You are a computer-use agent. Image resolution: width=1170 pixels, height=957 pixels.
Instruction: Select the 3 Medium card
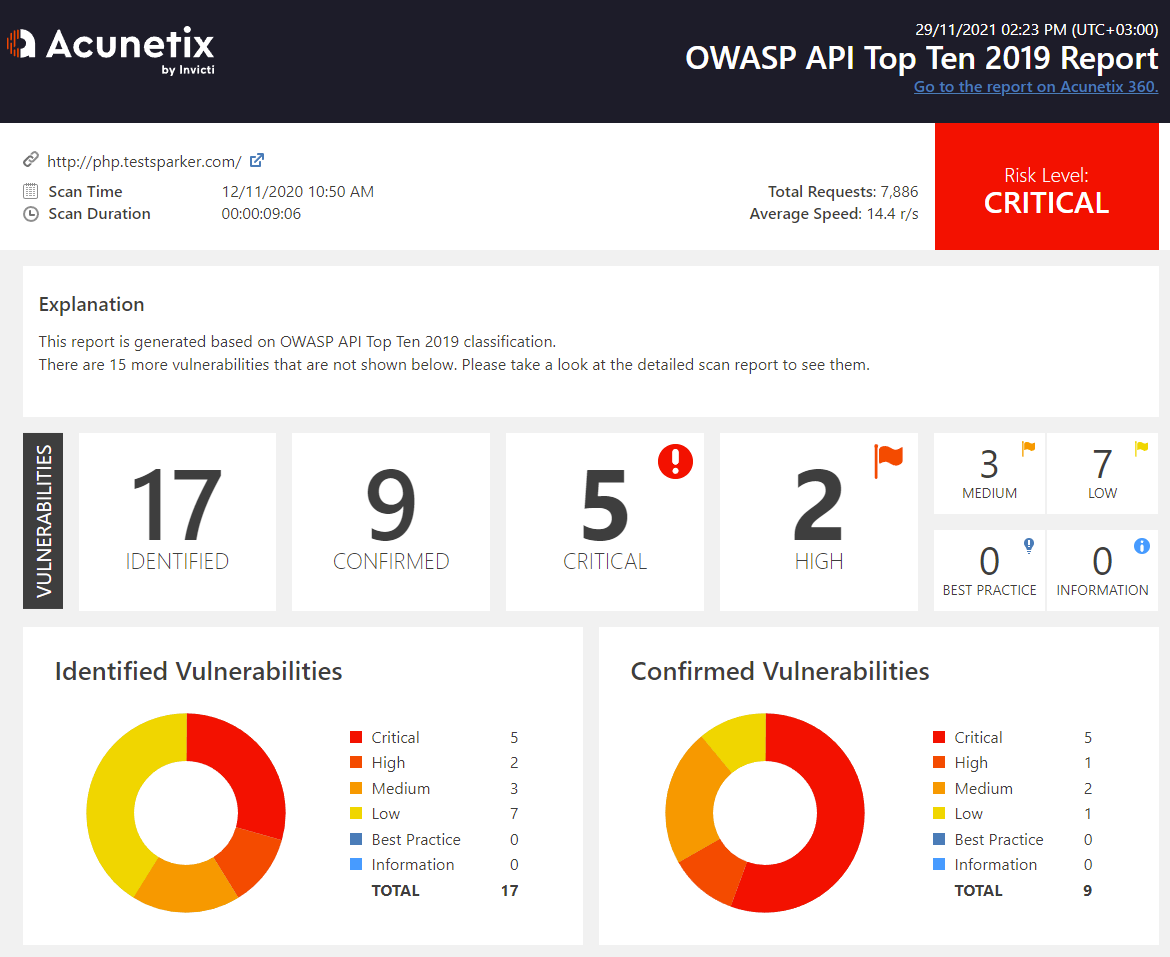[989, 473]
